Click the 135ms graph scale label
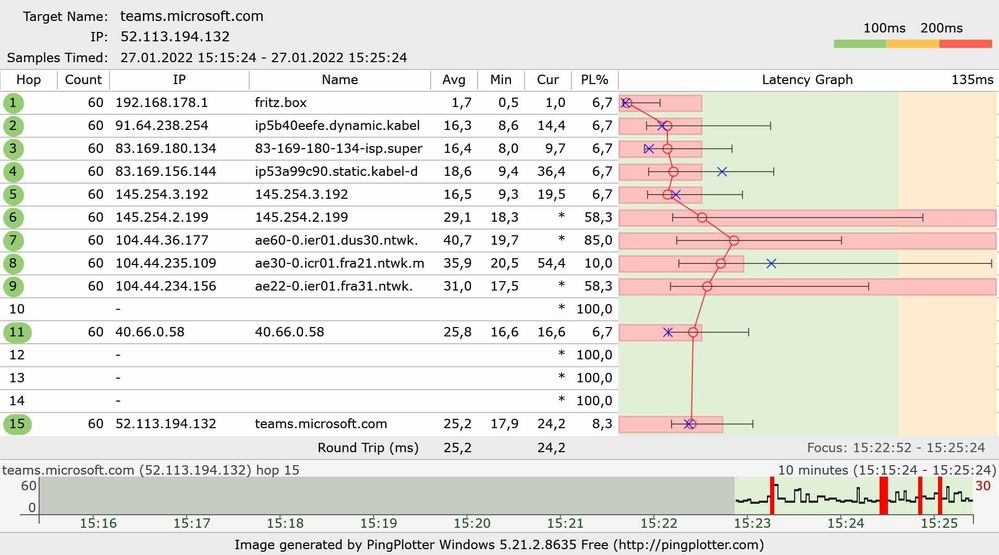The height and width of the screenshot is (555, 999). pos(972,80)
